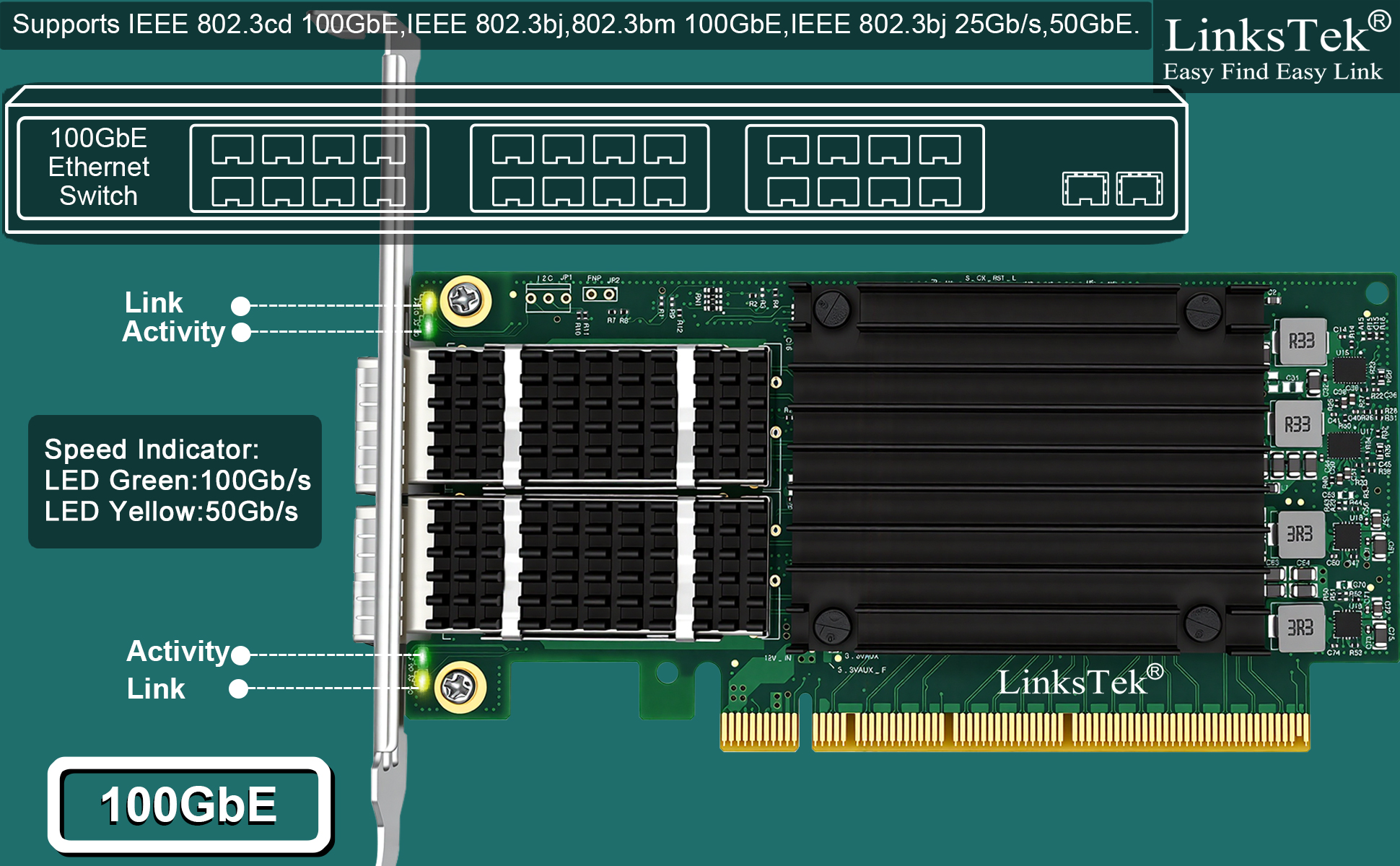Click the lower Activity indicator dot
This screenshot has width=1400, height=866.
pos(240,655)
